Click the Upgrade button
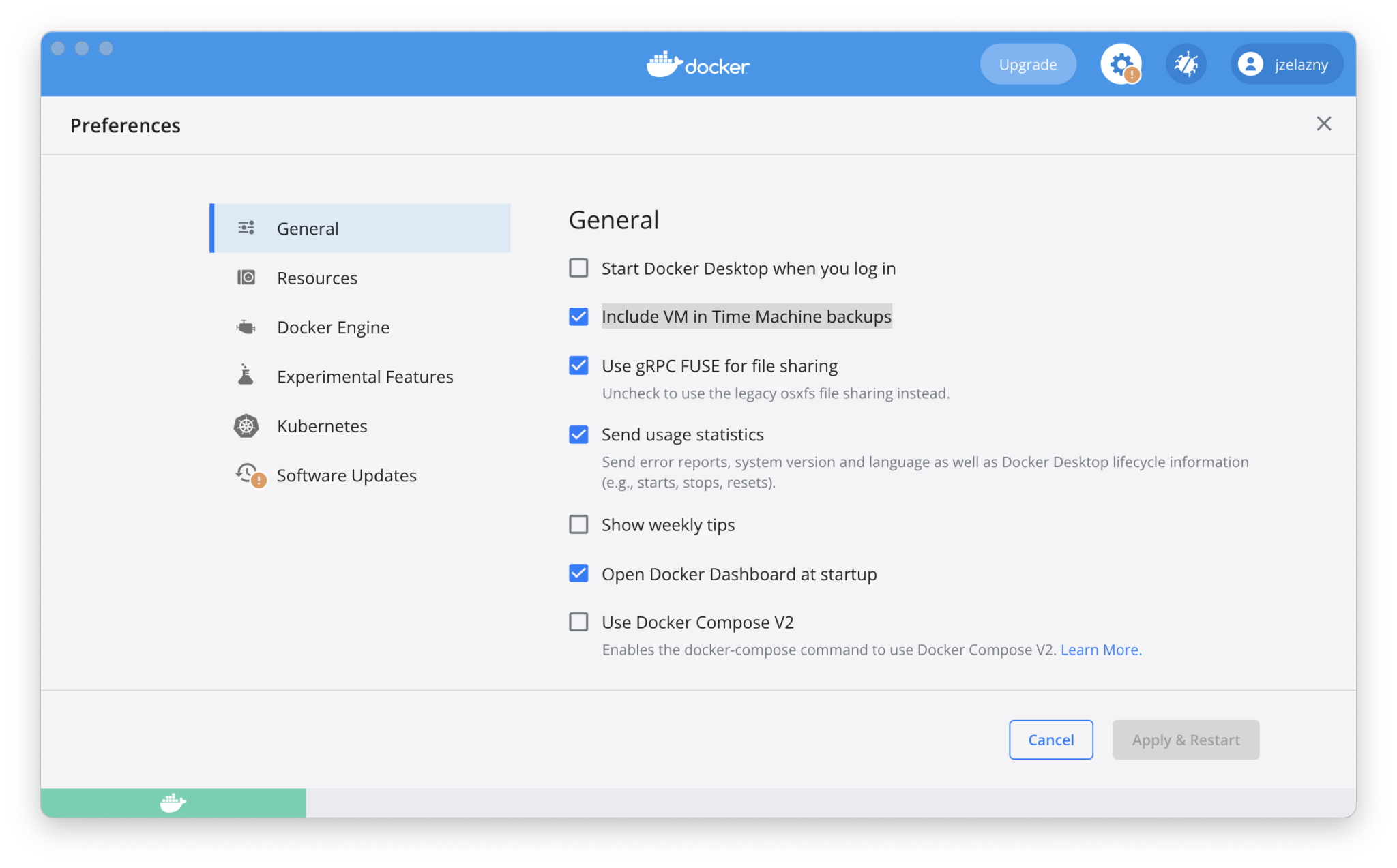This screenshot has width=1397, height=868. [x=1027, y=63]
